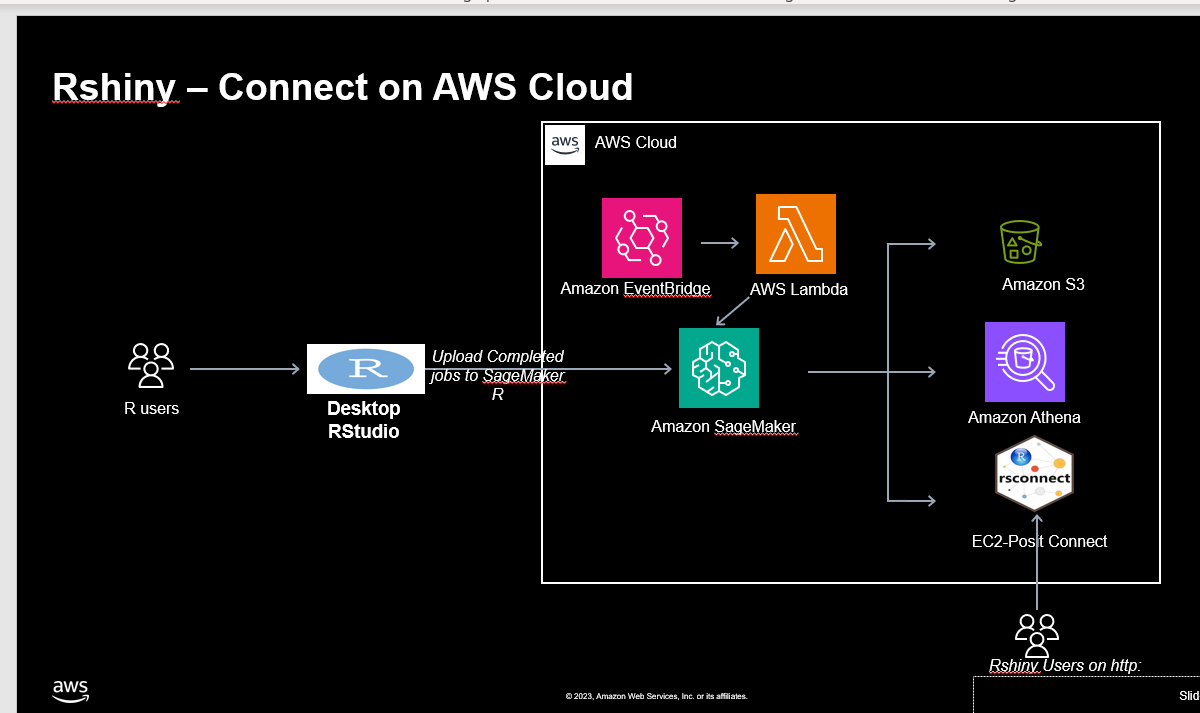Click the Amazon SageMaker label
The width and height of the screenshot is (1200, 713).
(x=724, y=427)
